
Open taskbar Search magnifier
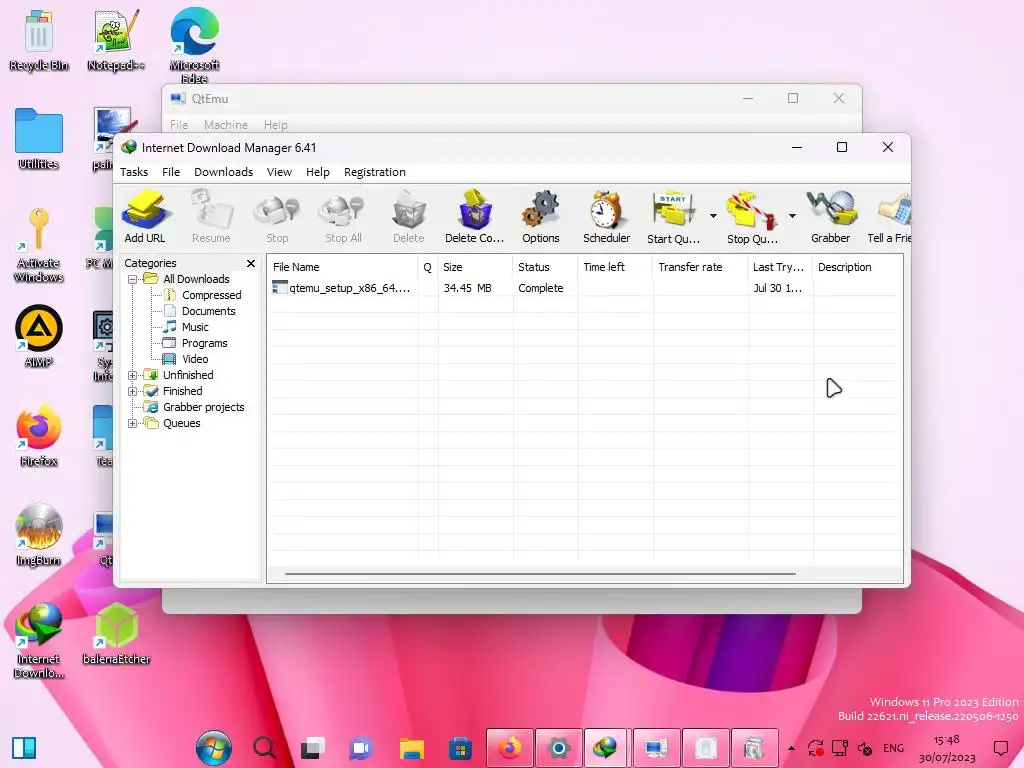click(x=264, y=748)
